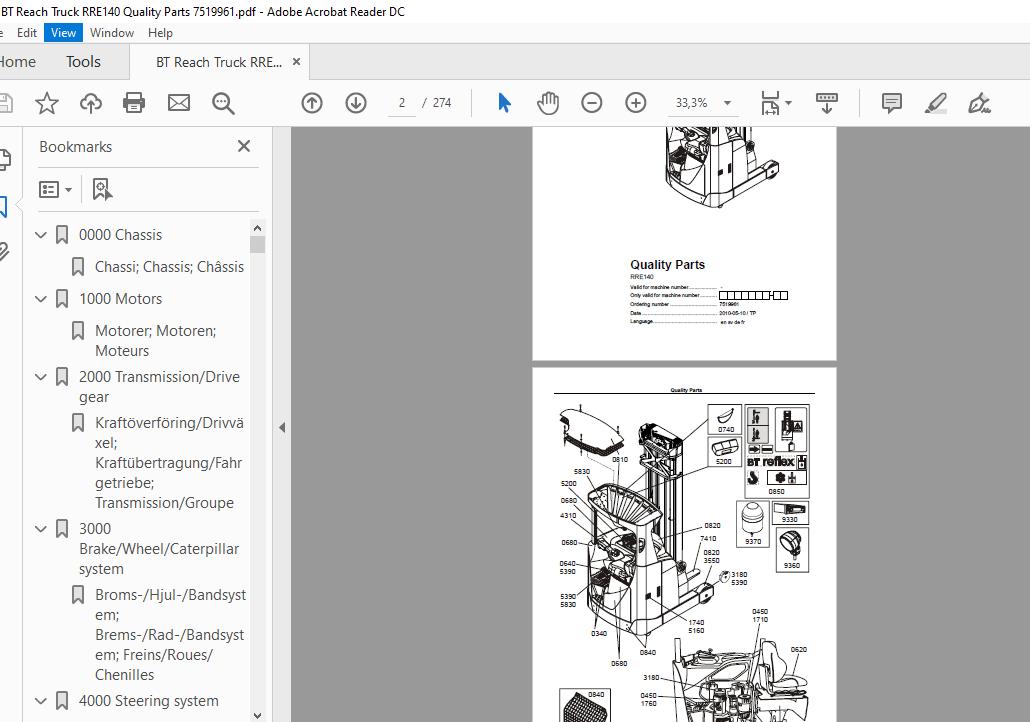
Task: Go to next page with down arrow
Action: point(356,103)
